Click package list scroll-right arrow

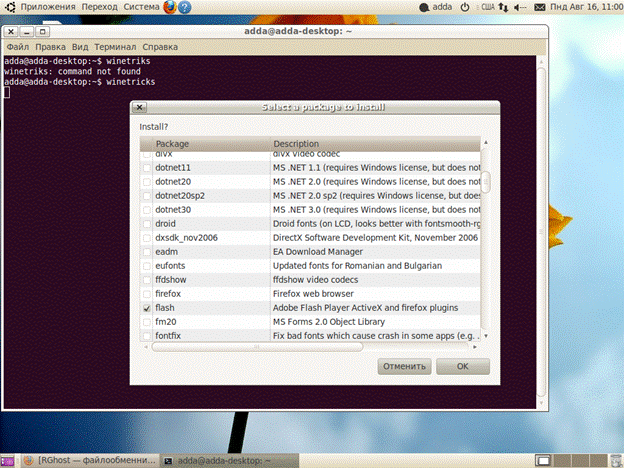[x=475, y=347]
